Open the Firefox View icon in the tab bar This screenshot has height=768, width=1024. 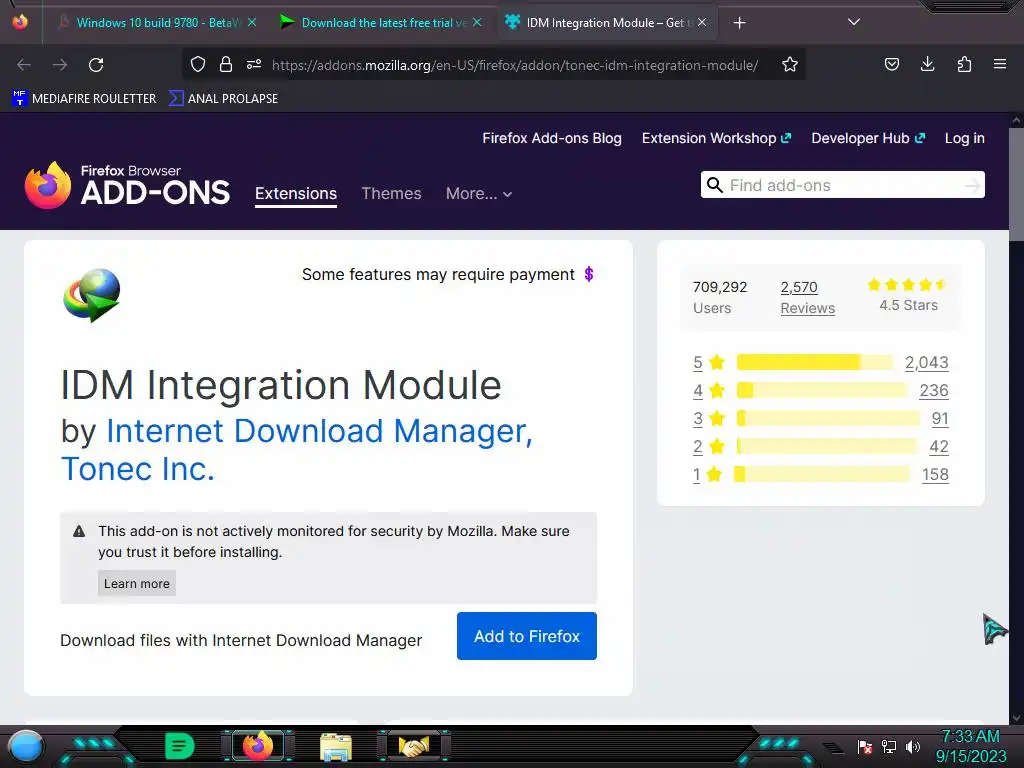(x=20, y=22)
